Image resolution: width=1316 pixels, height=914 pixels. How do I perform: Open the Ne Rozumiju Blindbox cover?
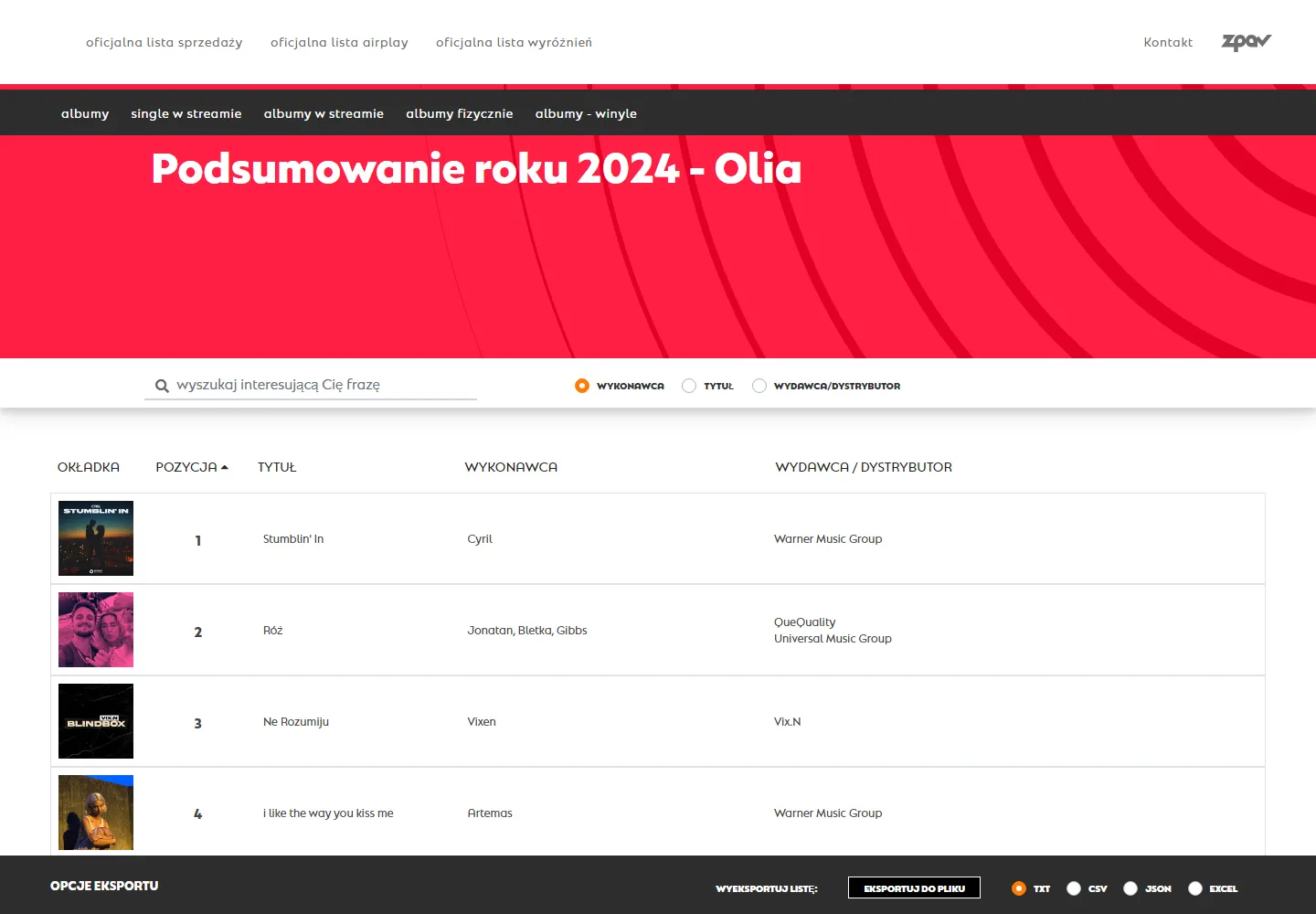(96, 721)
